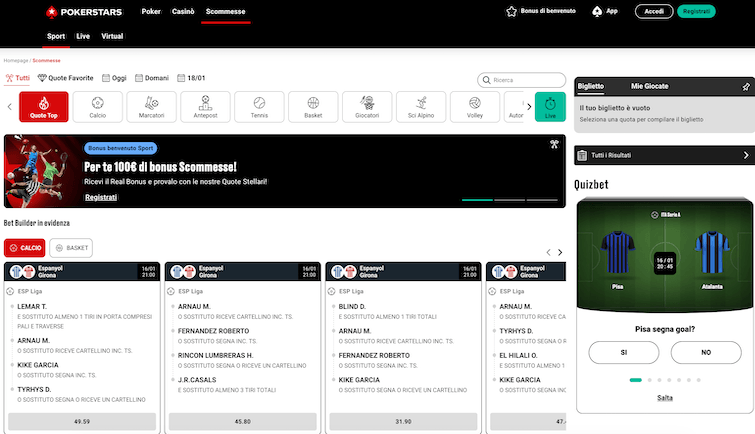
Task: Open the Antepost category
Action: coord(206,107)
